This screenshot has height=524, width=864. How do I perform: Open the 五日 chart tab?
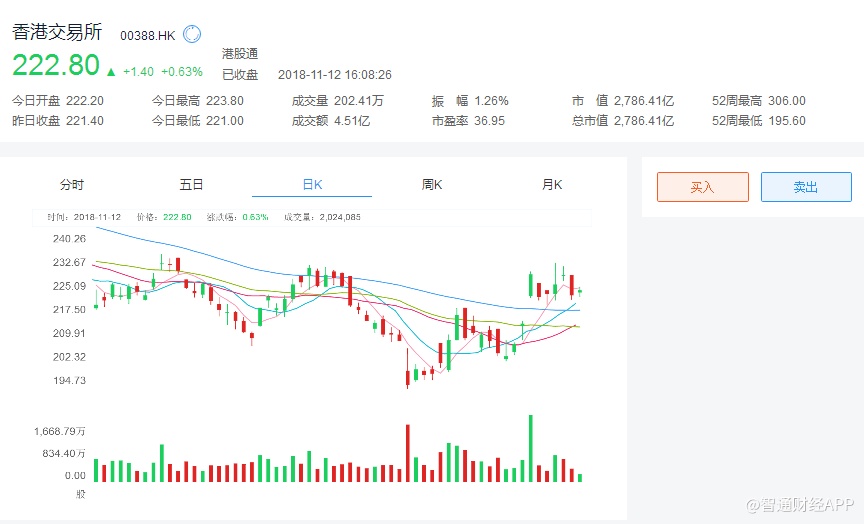(x=192, y=185)
